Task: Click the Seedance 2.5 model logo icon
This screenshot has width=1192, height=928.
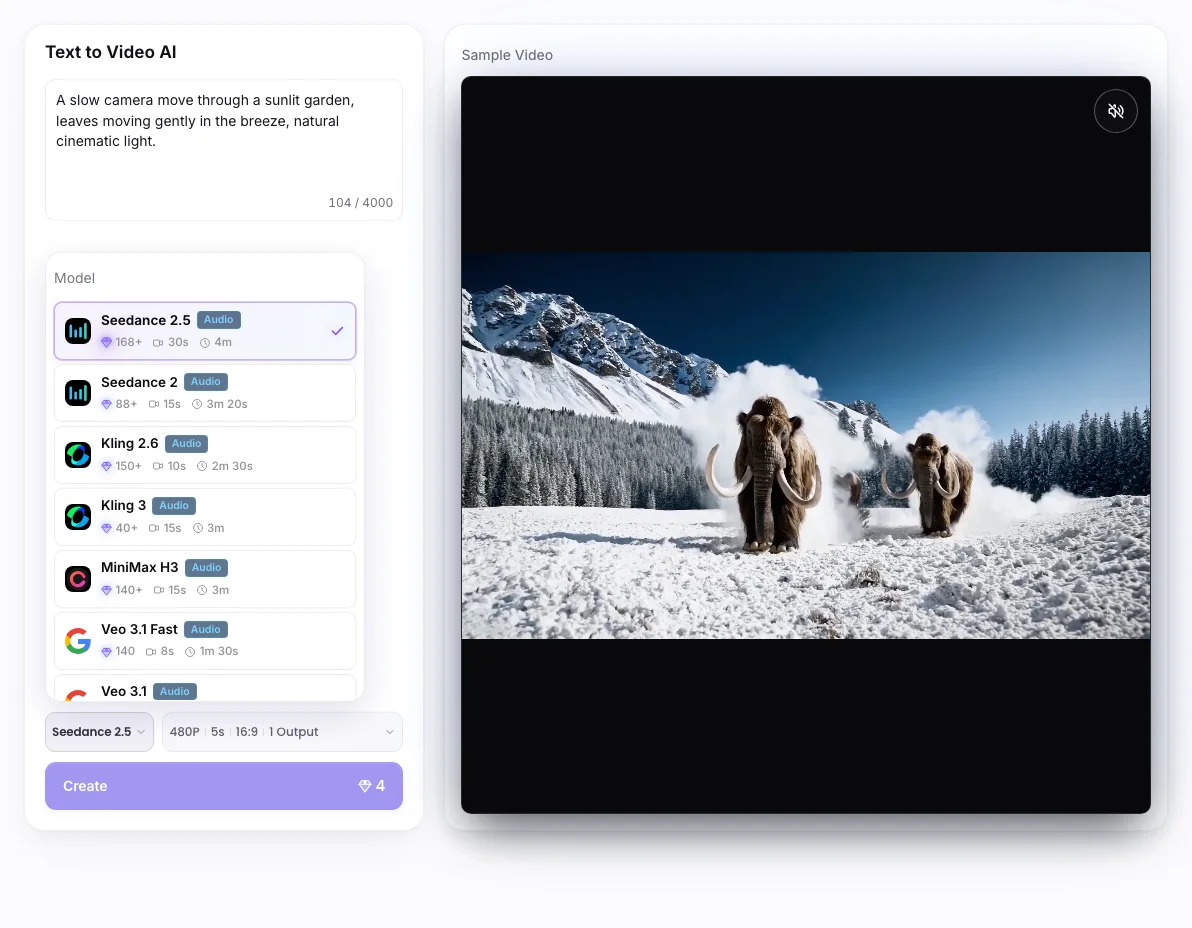Action: coord(78,331)
